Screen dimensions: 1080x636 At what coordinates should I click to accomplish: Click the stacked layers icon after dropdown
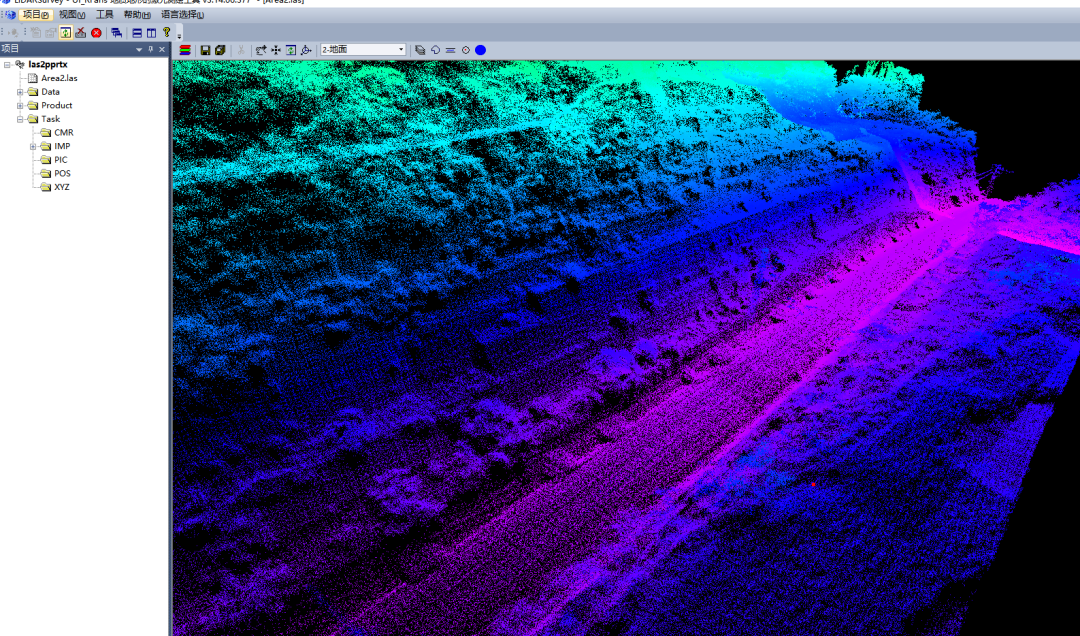point(420,50)
